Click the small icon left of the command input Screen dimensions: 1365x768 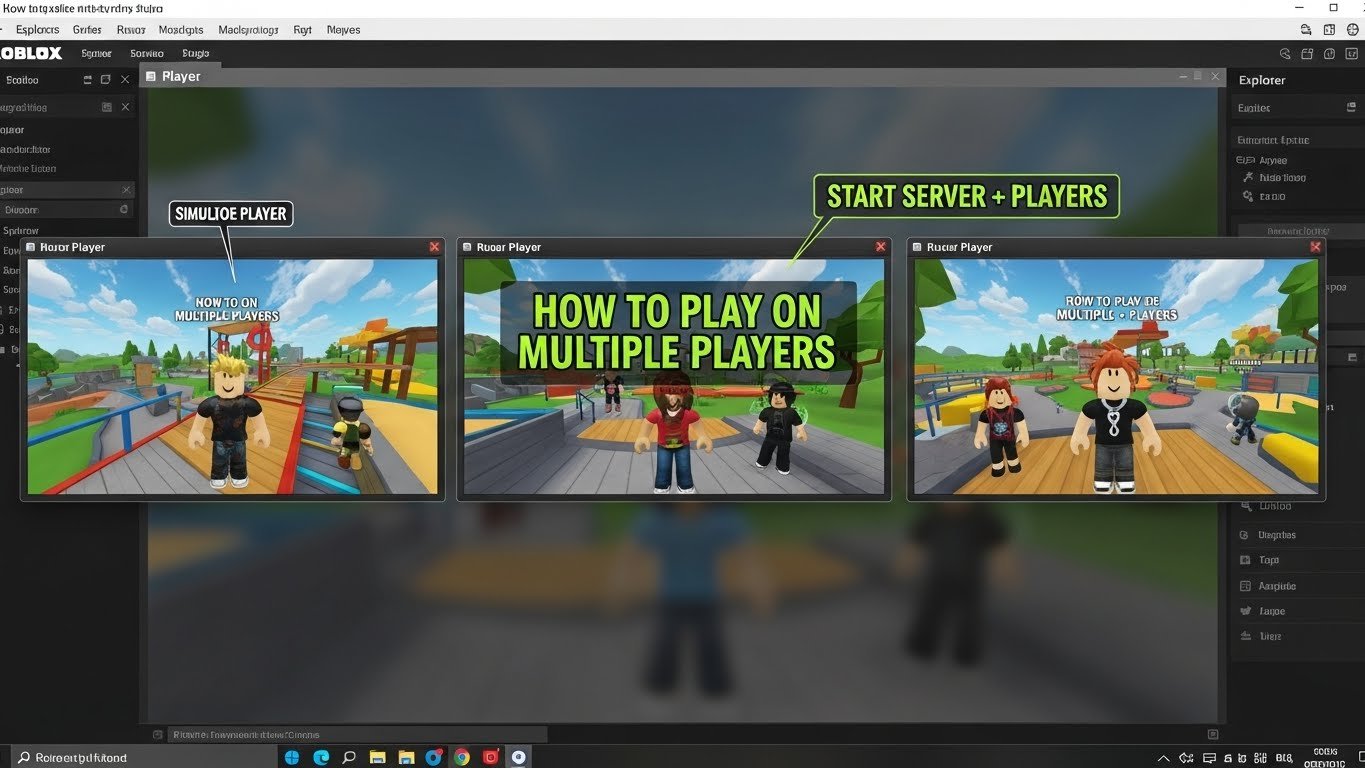pos(157,735)
